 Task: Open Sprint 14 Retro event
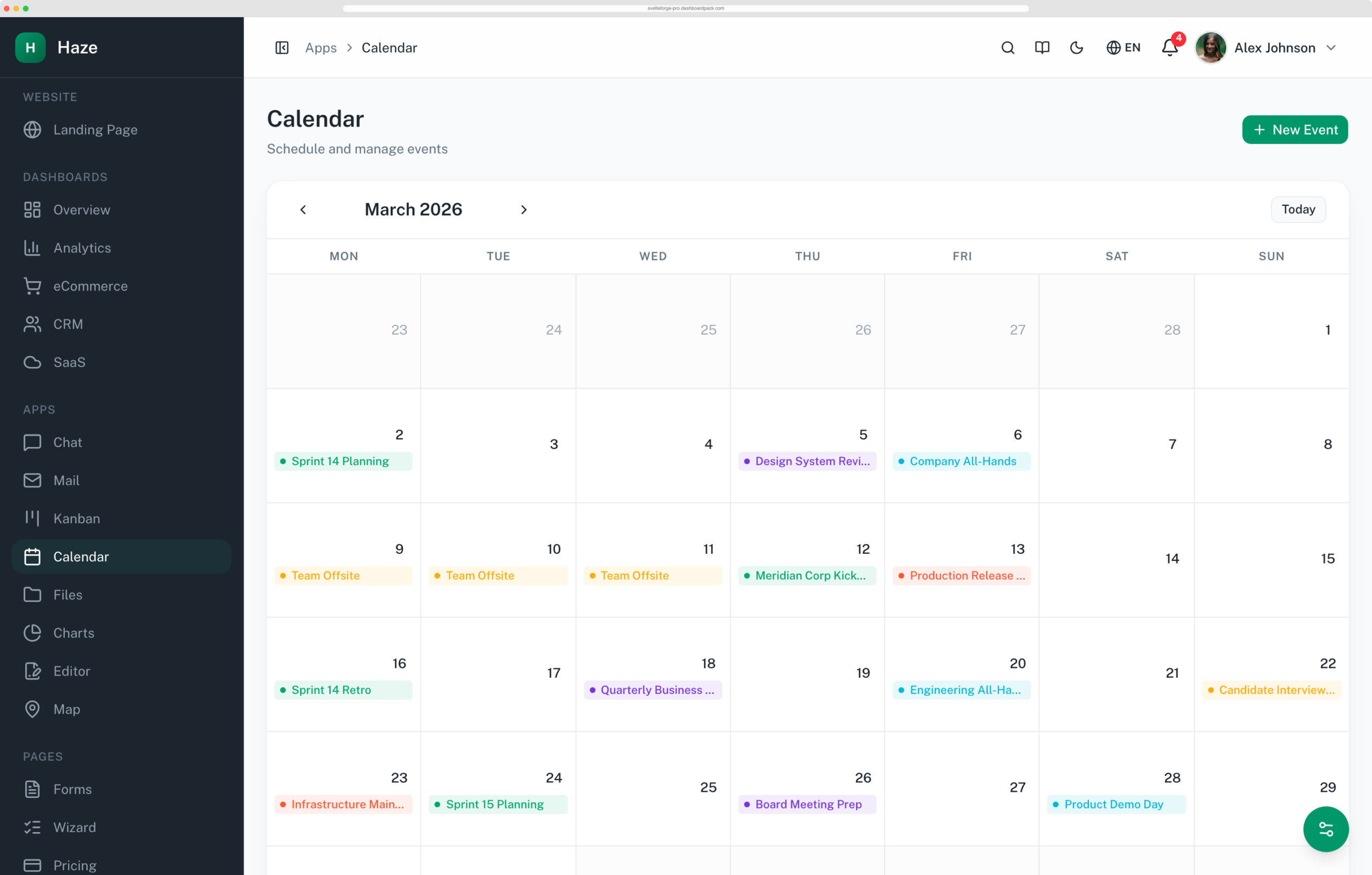[344, 689]
